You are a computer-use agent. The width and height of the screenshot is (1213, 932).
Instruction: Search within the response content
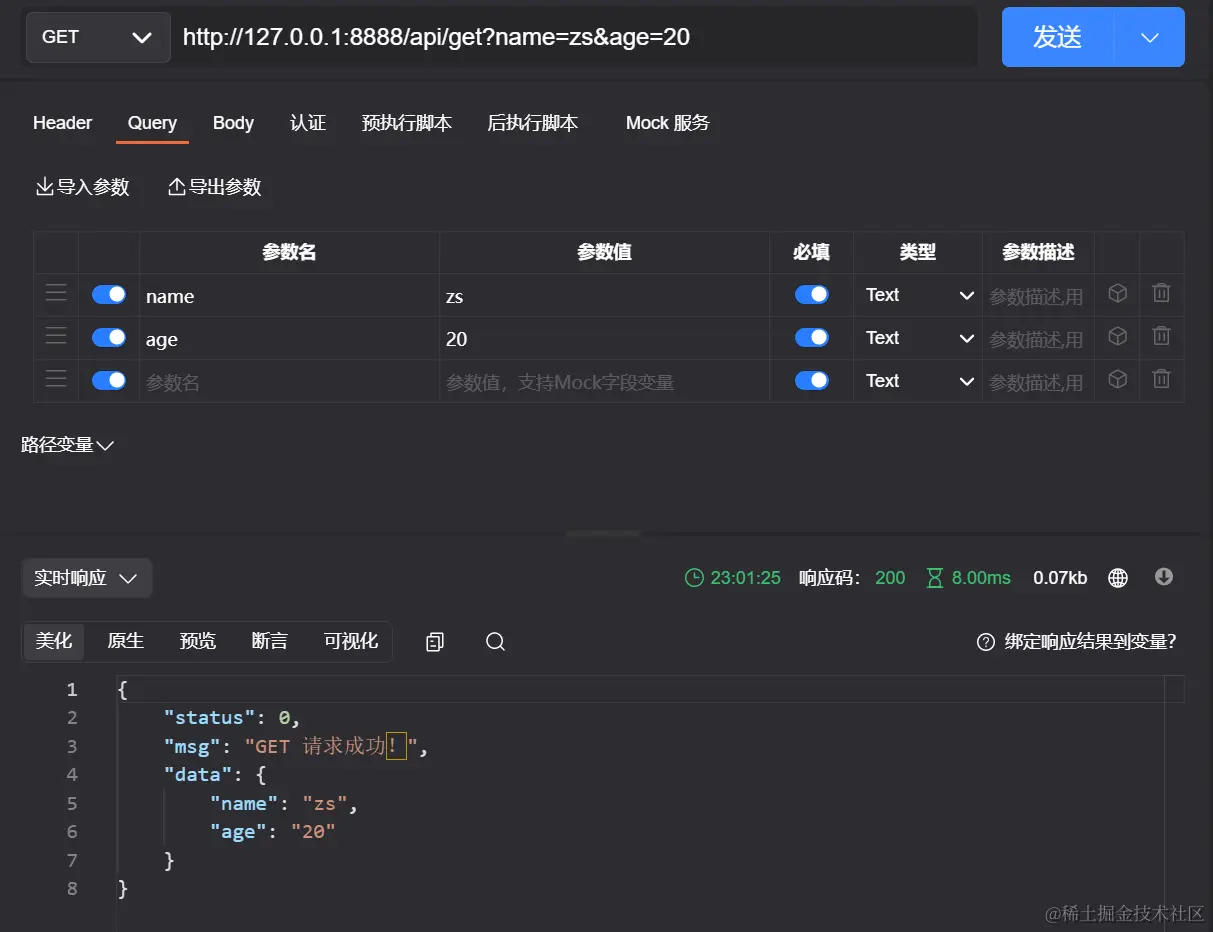(x=495, y=641)
